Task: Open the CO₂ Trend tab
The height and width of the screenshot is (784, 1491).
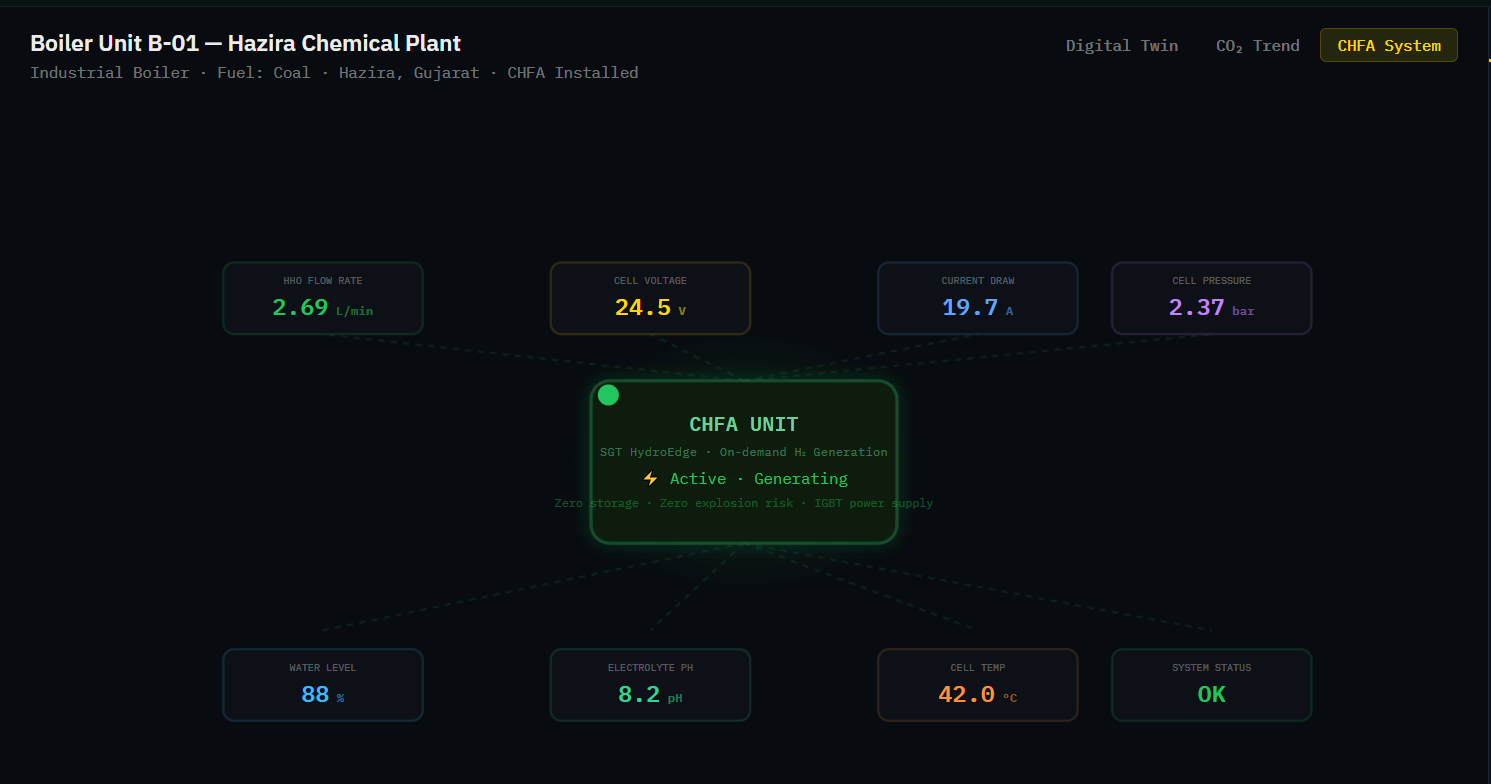Action: pyautogui.click(x=1257, y=46)
